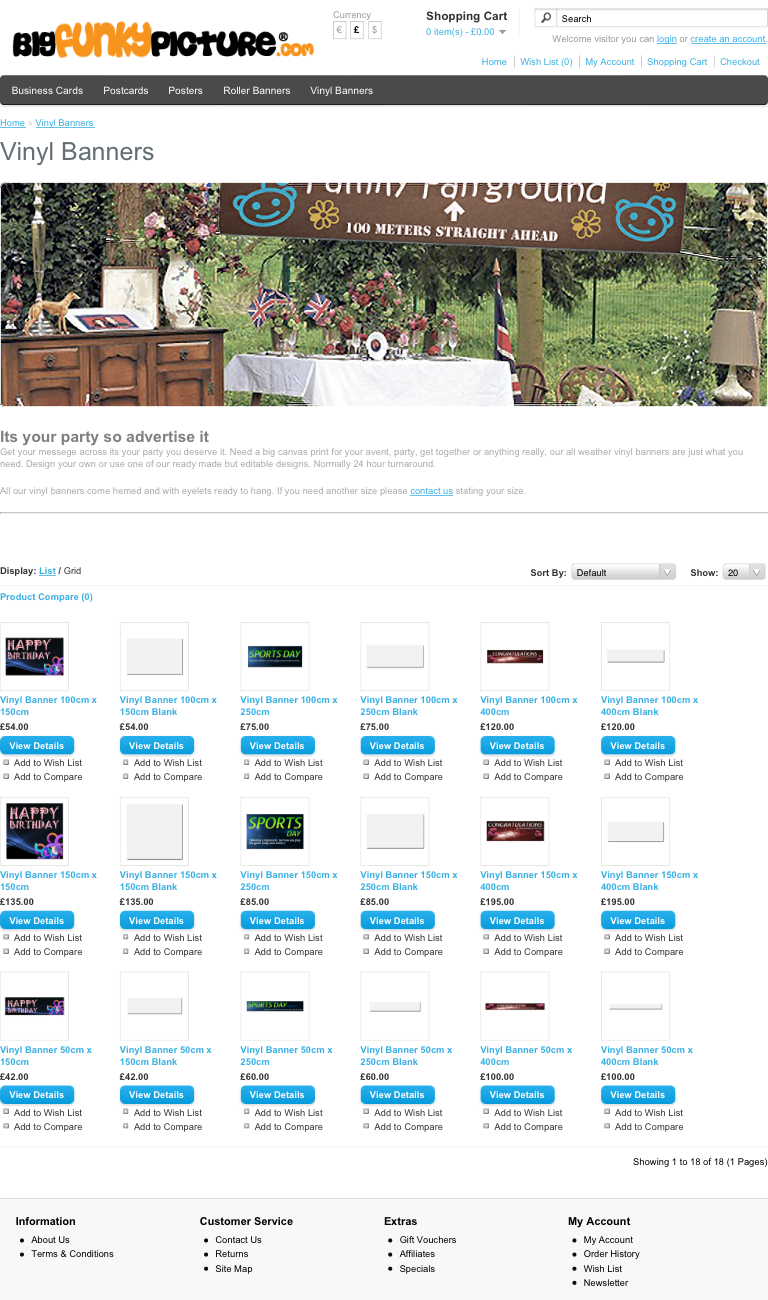Expand the Shopping Cart summary dropdown
This screenshot has height=1300, width=768.
[x=502, y=32]
